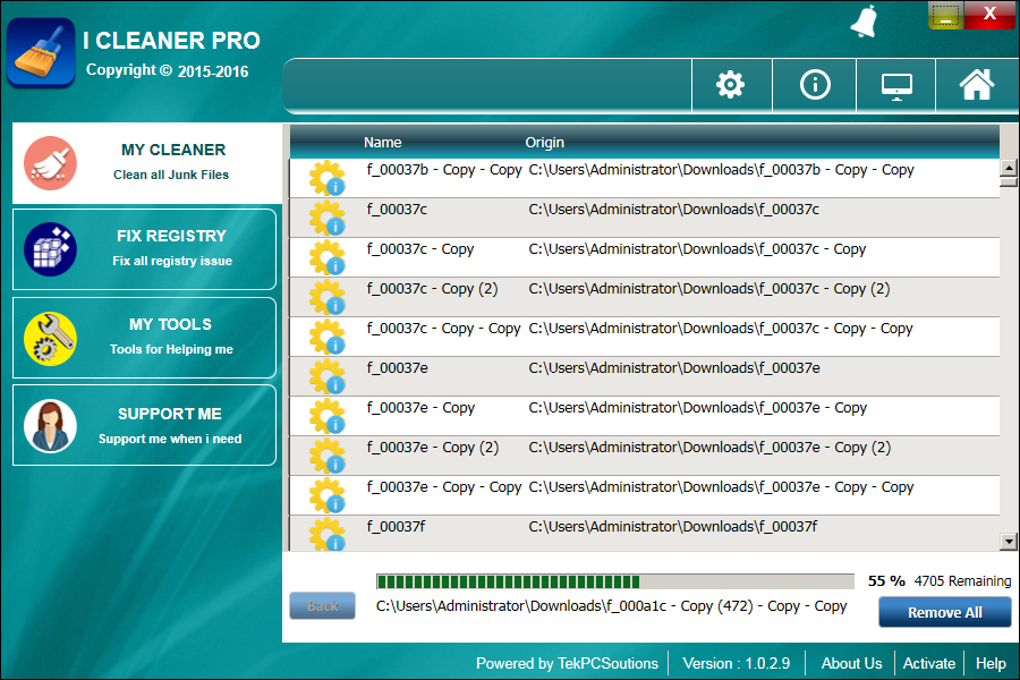Click the scan progress bar
This screenshot has width=1020, height=680.
(615, 581)
